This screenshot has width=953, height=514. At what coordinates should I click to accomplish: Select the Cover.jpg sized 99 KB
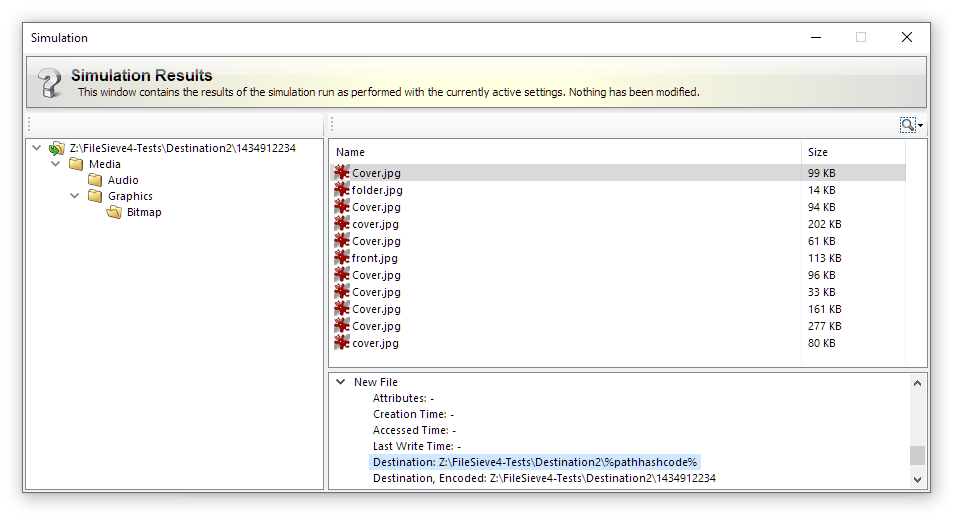pyautogui.click(x=376, y=173)
